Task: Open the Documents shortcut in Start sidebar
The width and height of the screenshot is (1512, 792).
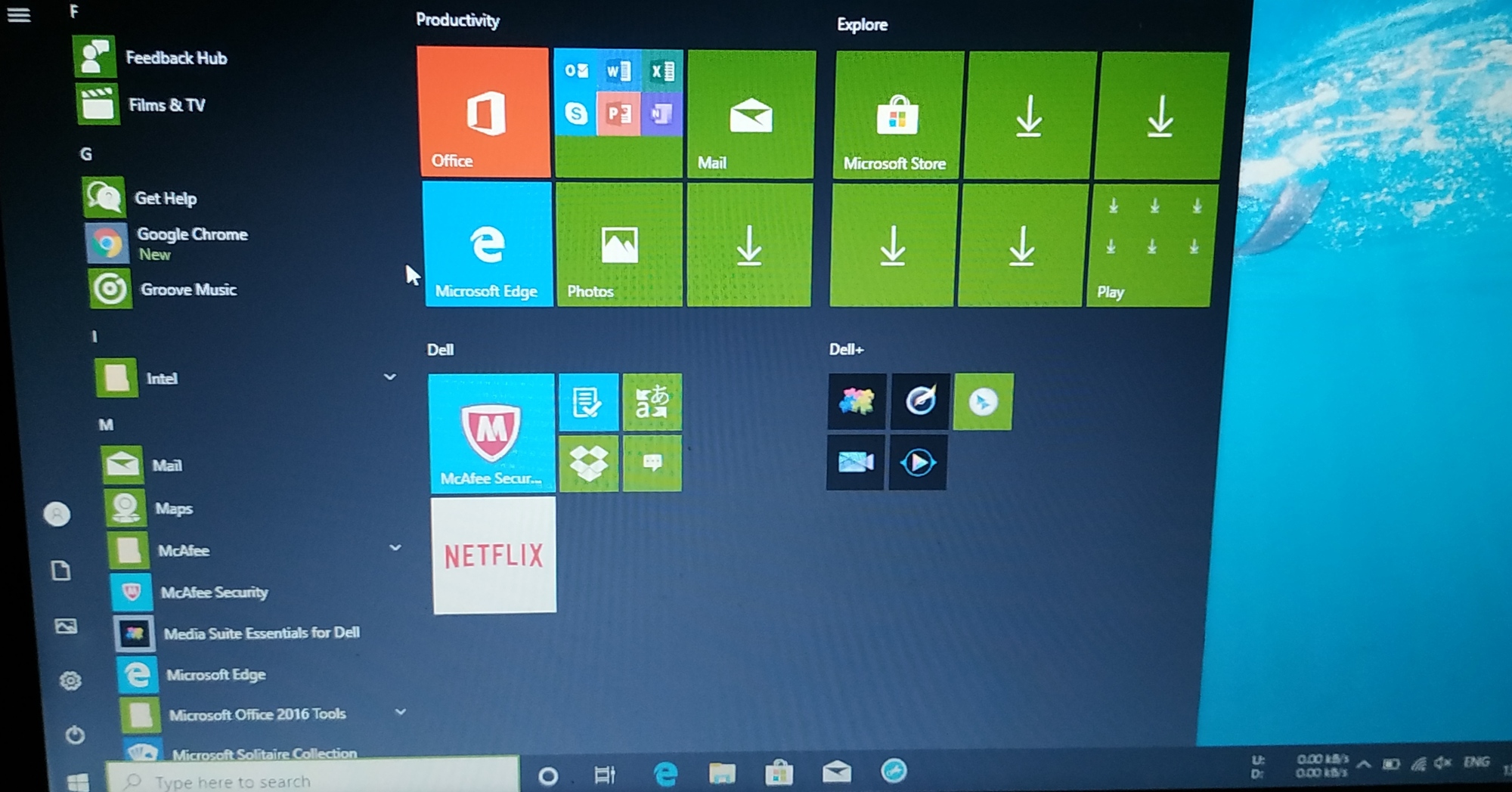Action: pyautogui.click(x=61, y=570)
